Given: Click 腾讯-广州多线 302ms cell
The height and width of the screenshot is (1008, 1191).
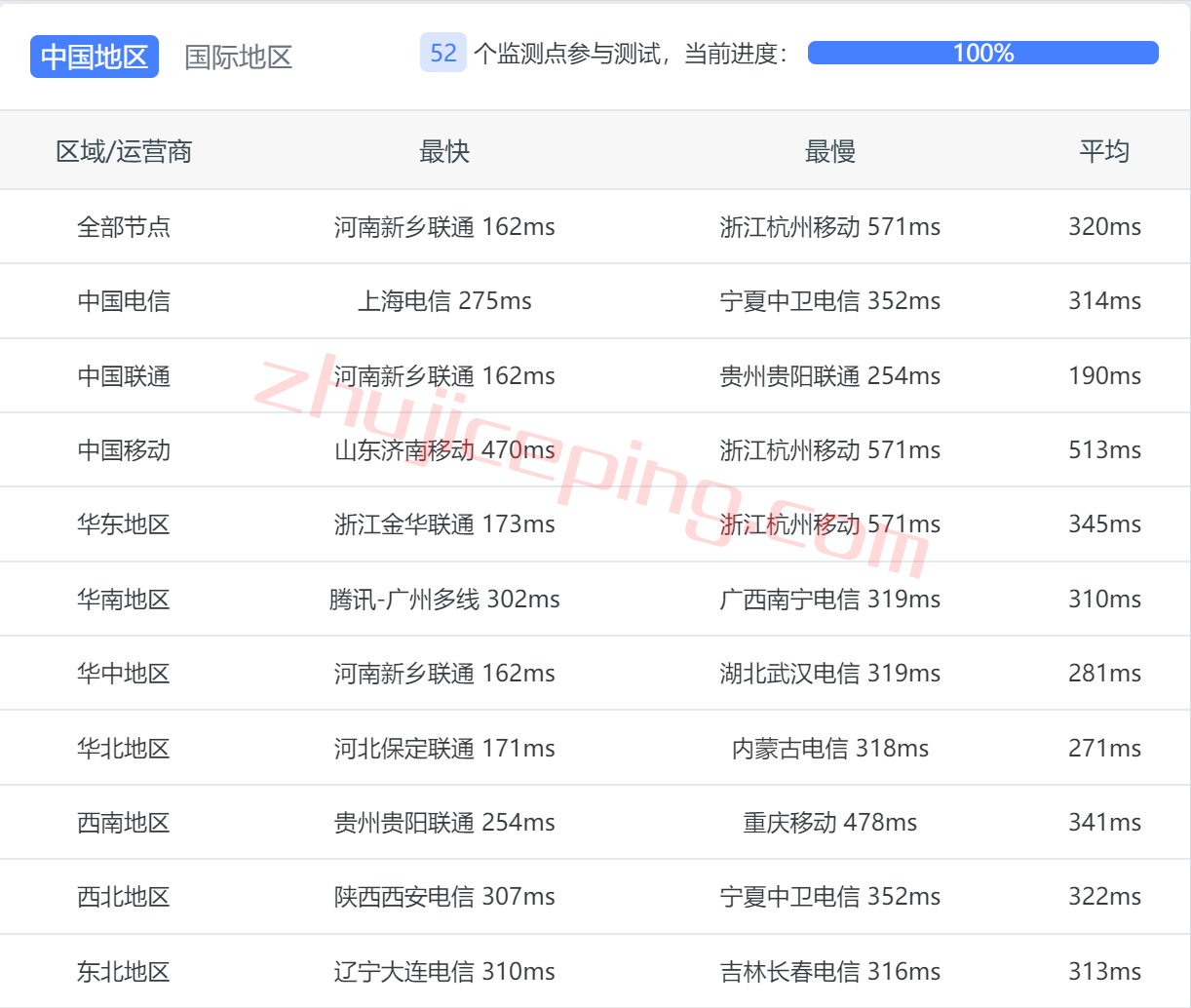Looking at the screenshot, I should [444, 599].
